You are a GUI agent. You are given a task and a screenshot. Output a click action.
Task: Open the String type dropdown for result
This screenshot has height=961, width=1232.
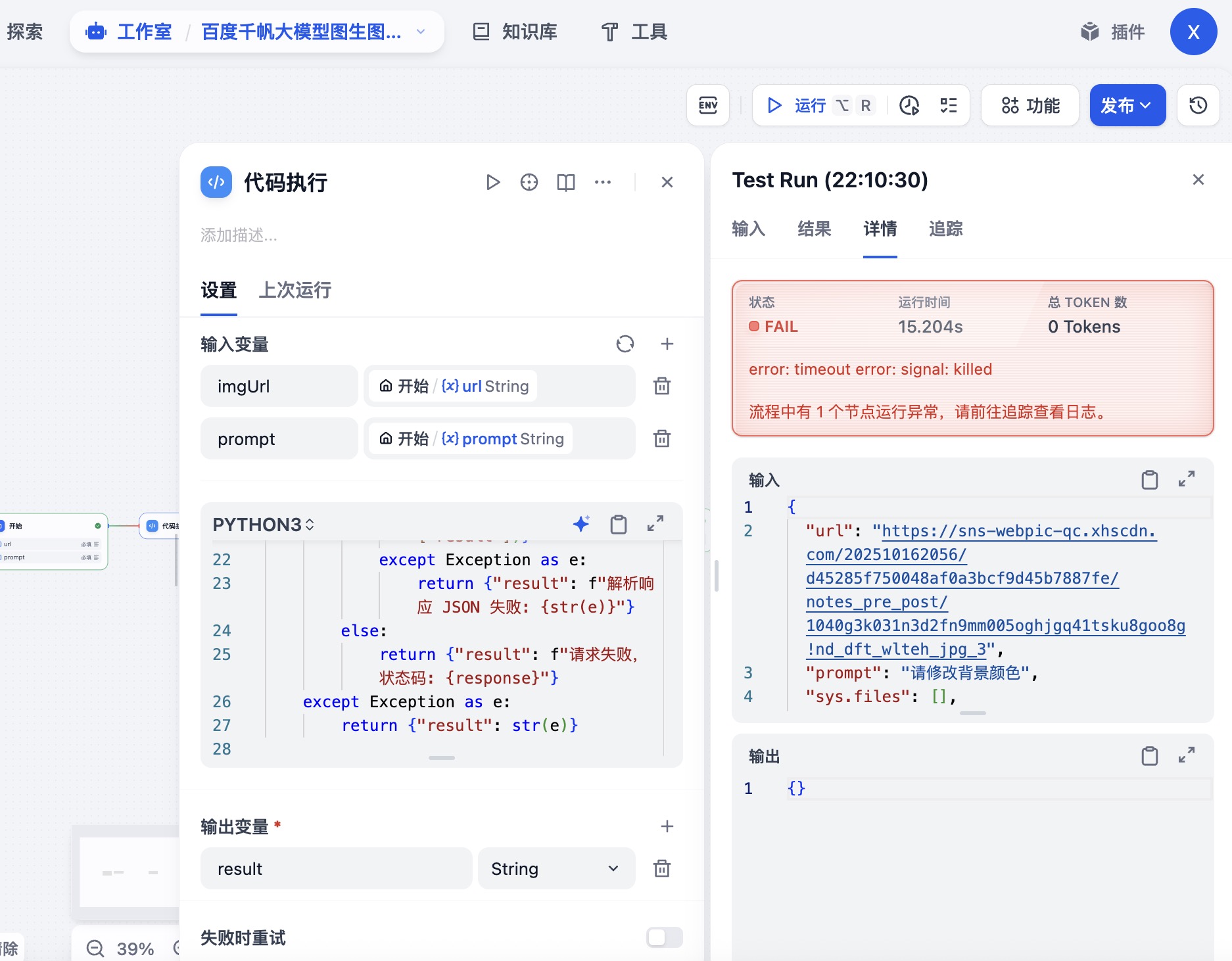(x=556, y=868)
